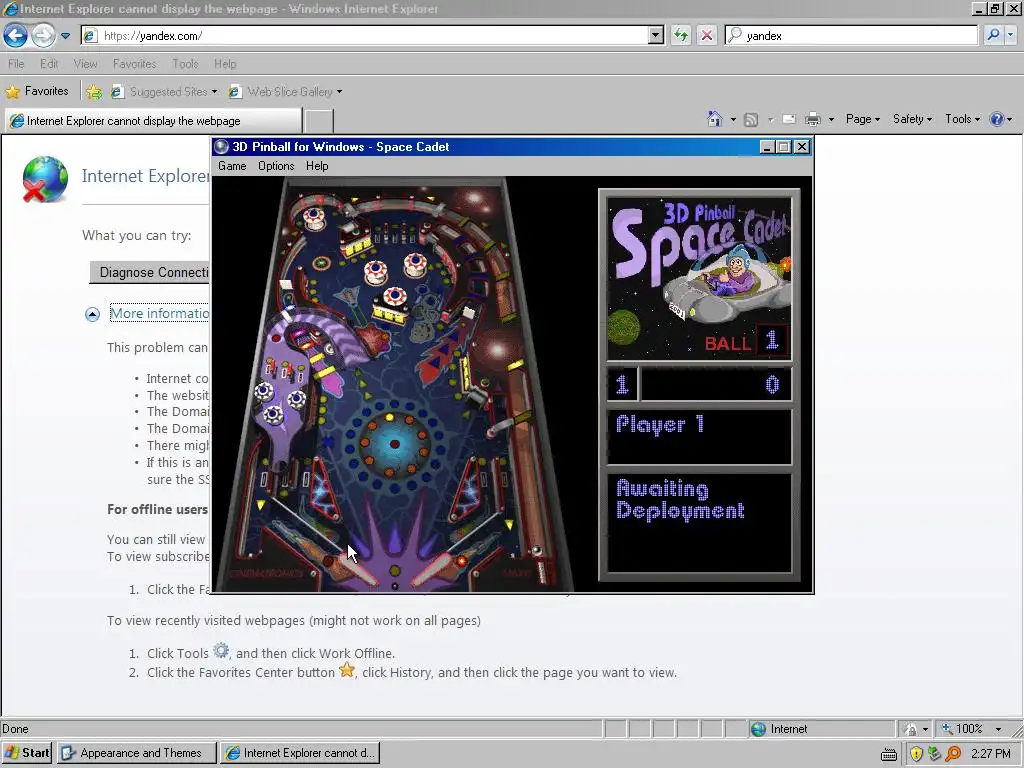Click the green Refresh arrows icon
Viewport: 1024px width, 768px height.
680,36
